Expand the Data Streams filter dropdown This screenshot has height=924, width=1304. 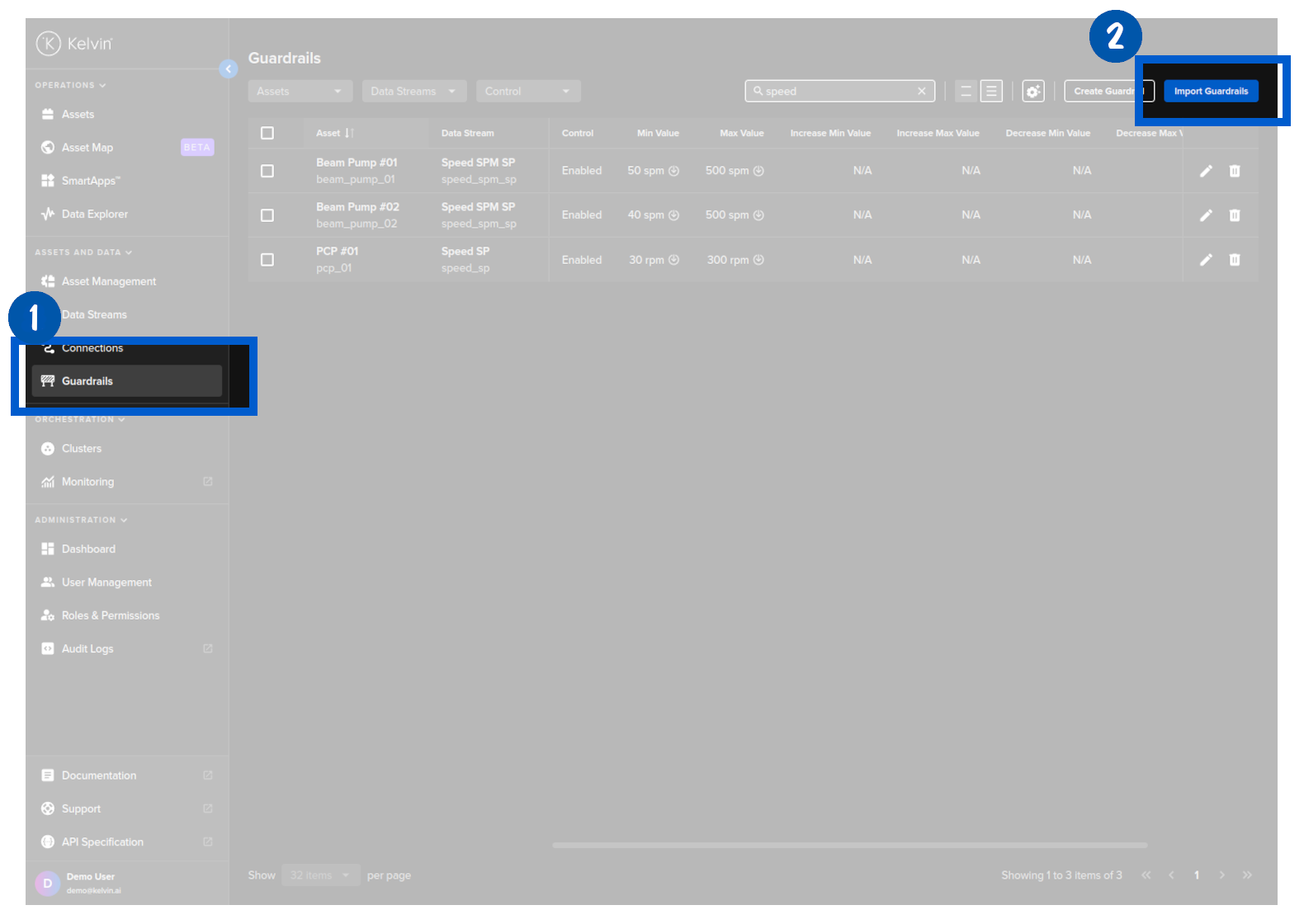click(413, 92)
